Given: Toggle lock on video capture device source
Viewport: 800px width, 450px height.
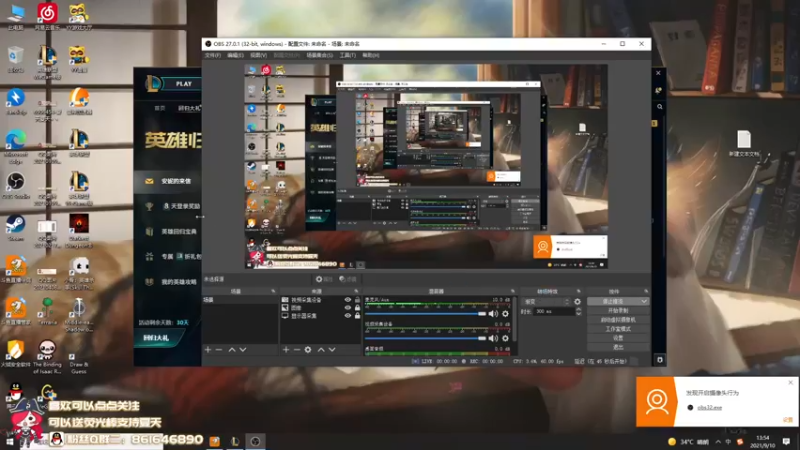Looking at the screenshot, I should 357,300.
